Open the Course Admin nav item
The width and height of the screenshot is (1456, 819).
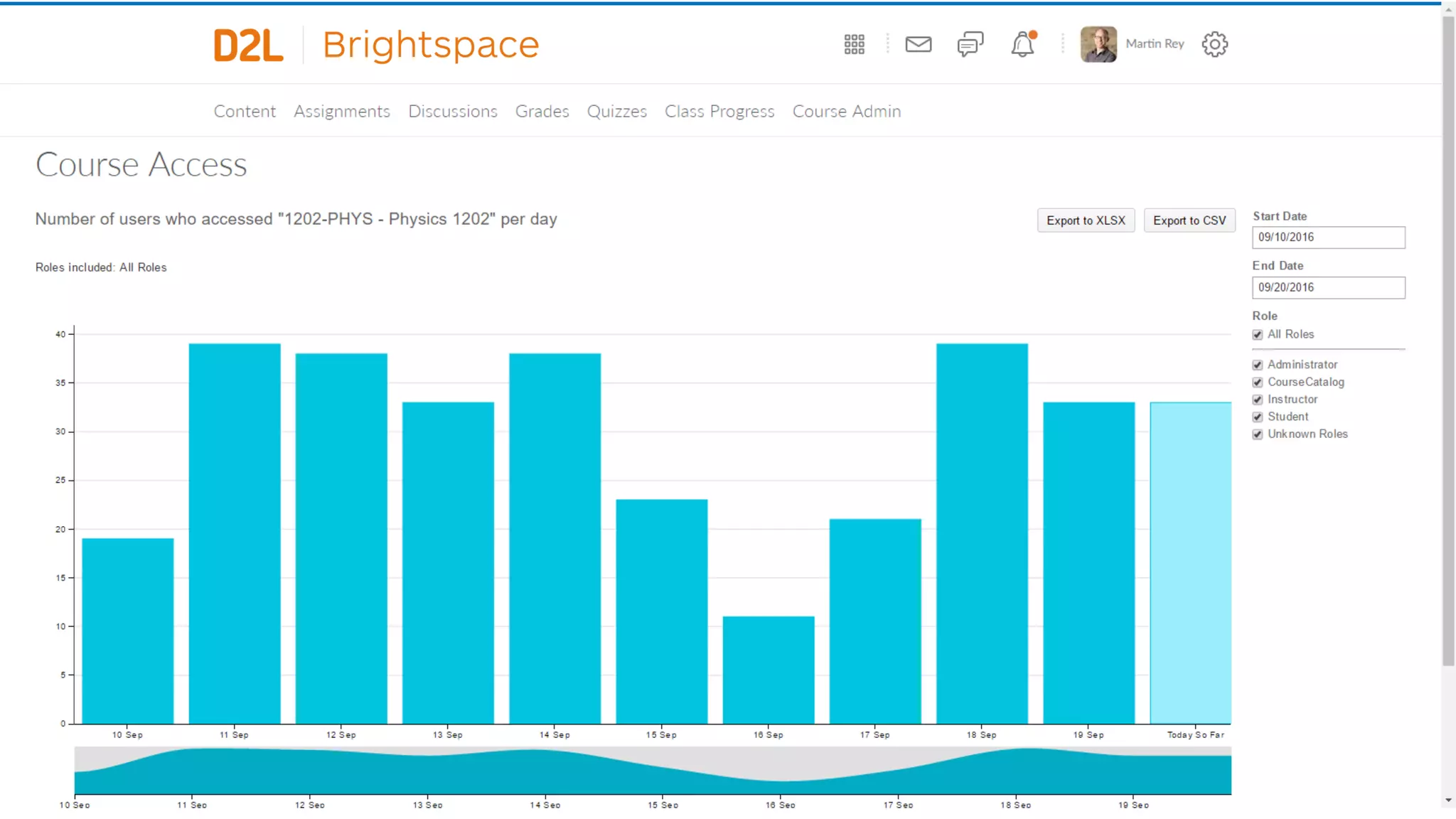tap(846, 112)
